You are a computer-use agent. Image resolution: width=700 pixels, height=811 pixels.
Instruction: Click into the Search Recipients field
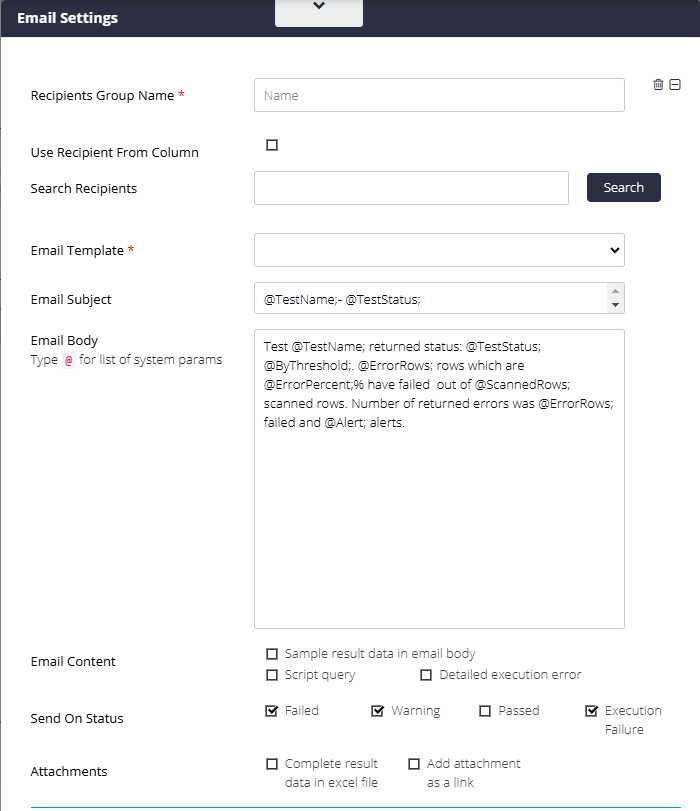click(411, 188)
